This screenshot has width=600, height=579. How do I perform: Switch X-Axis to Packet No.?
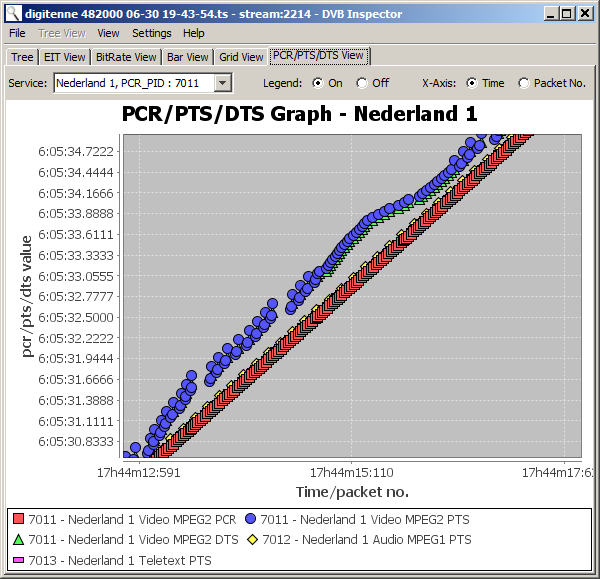[524, 83]
